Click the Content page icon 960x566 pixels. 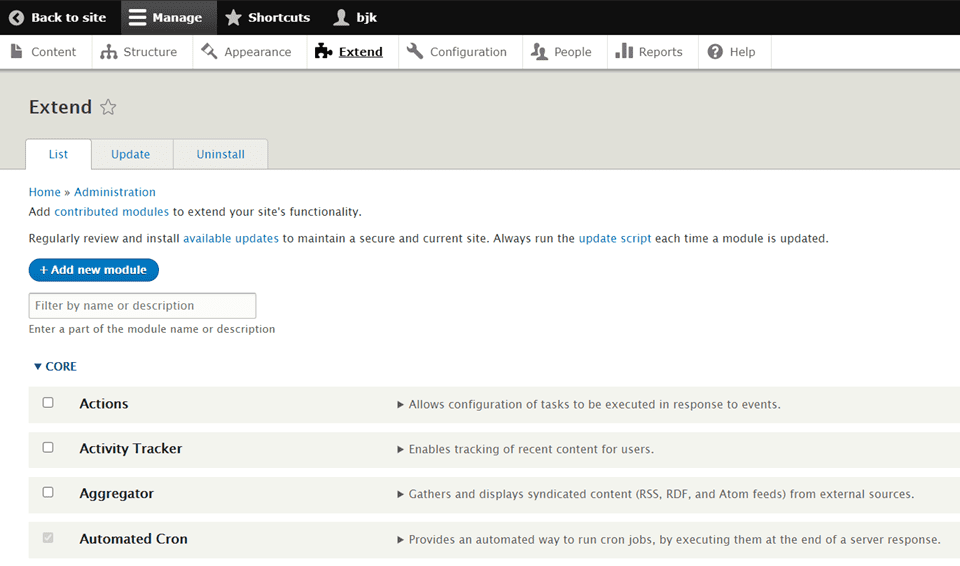(17, 51)
